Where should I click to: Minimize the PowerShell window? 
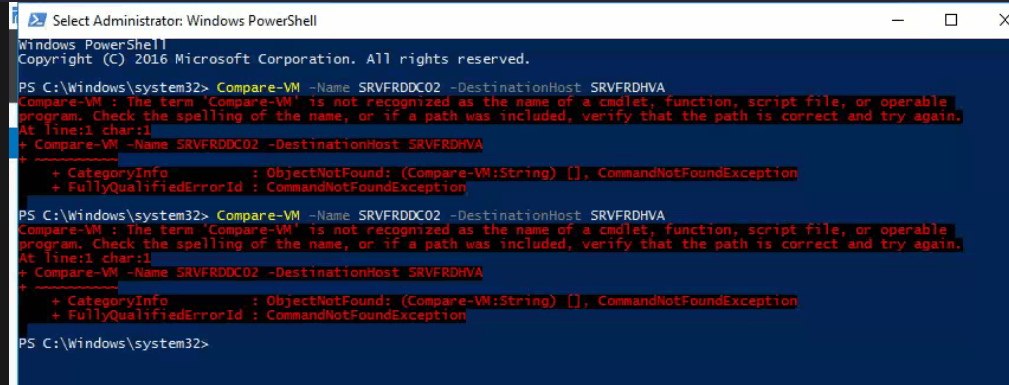[900, 20]
